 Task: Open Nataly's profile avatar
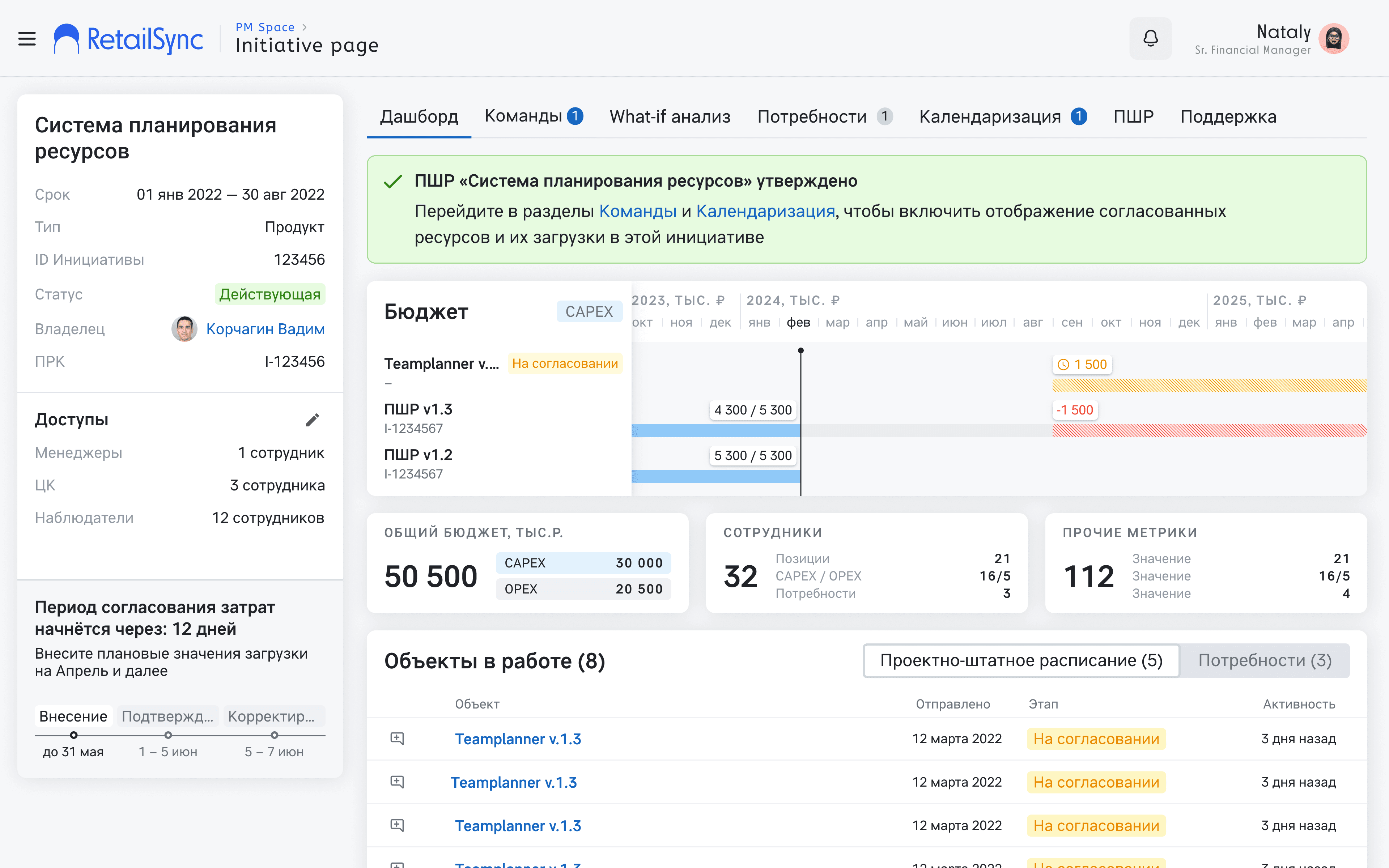(1334, 38)
